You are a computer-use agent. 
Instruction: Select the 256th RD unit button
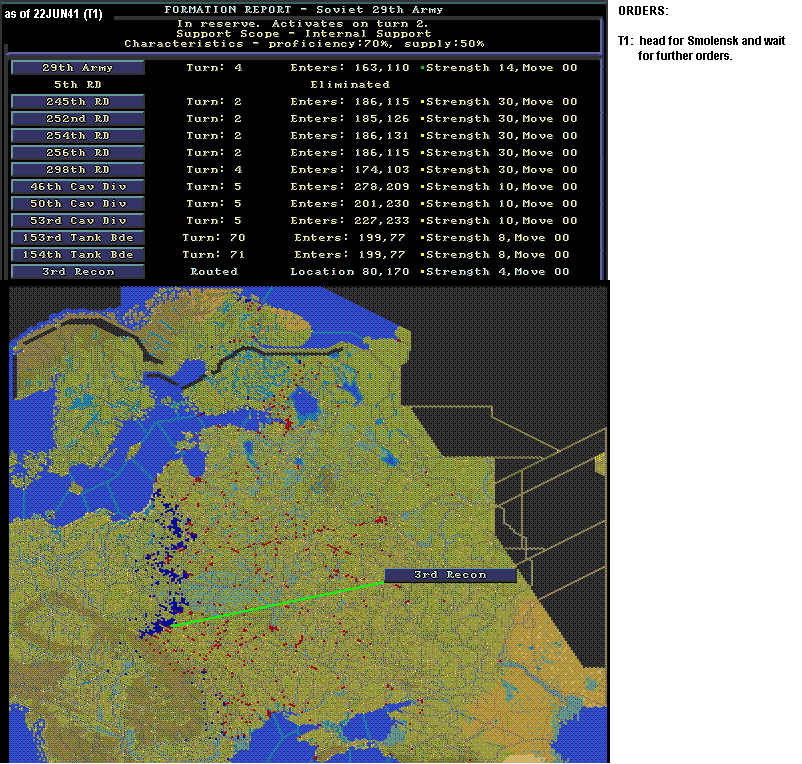[78, 152]
